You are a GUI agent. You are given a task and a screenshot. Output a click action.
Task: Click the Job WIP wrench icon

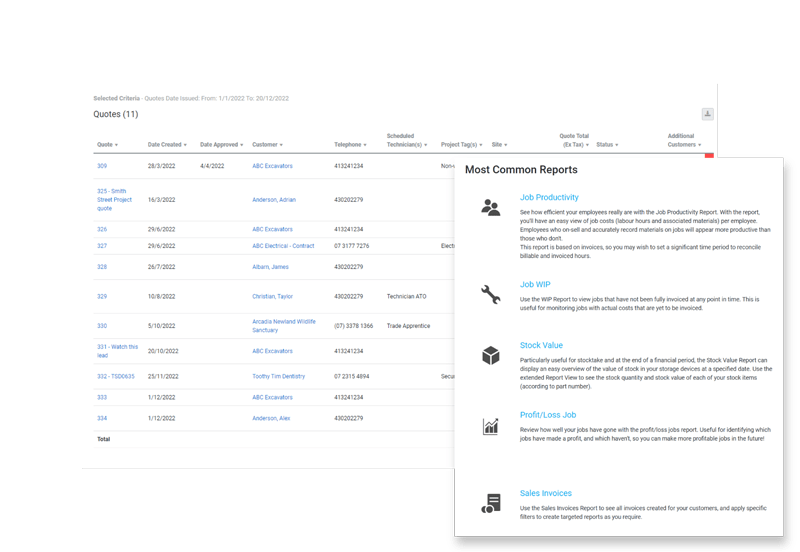(490, 294)
